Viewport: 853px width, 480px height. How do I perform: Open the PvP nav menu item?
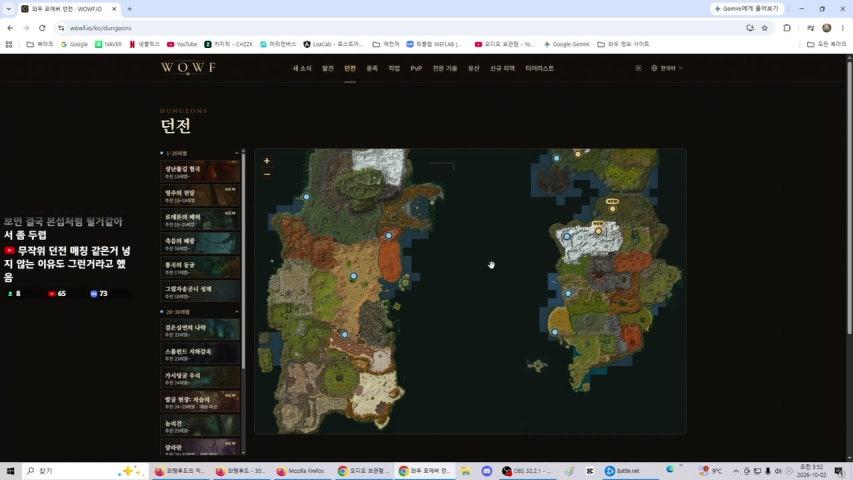click(416, 68)
